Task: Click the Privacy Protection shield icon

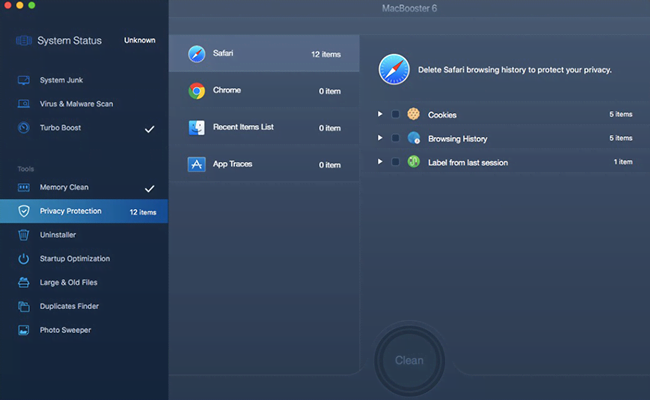Action: click(x=24, y=211)
